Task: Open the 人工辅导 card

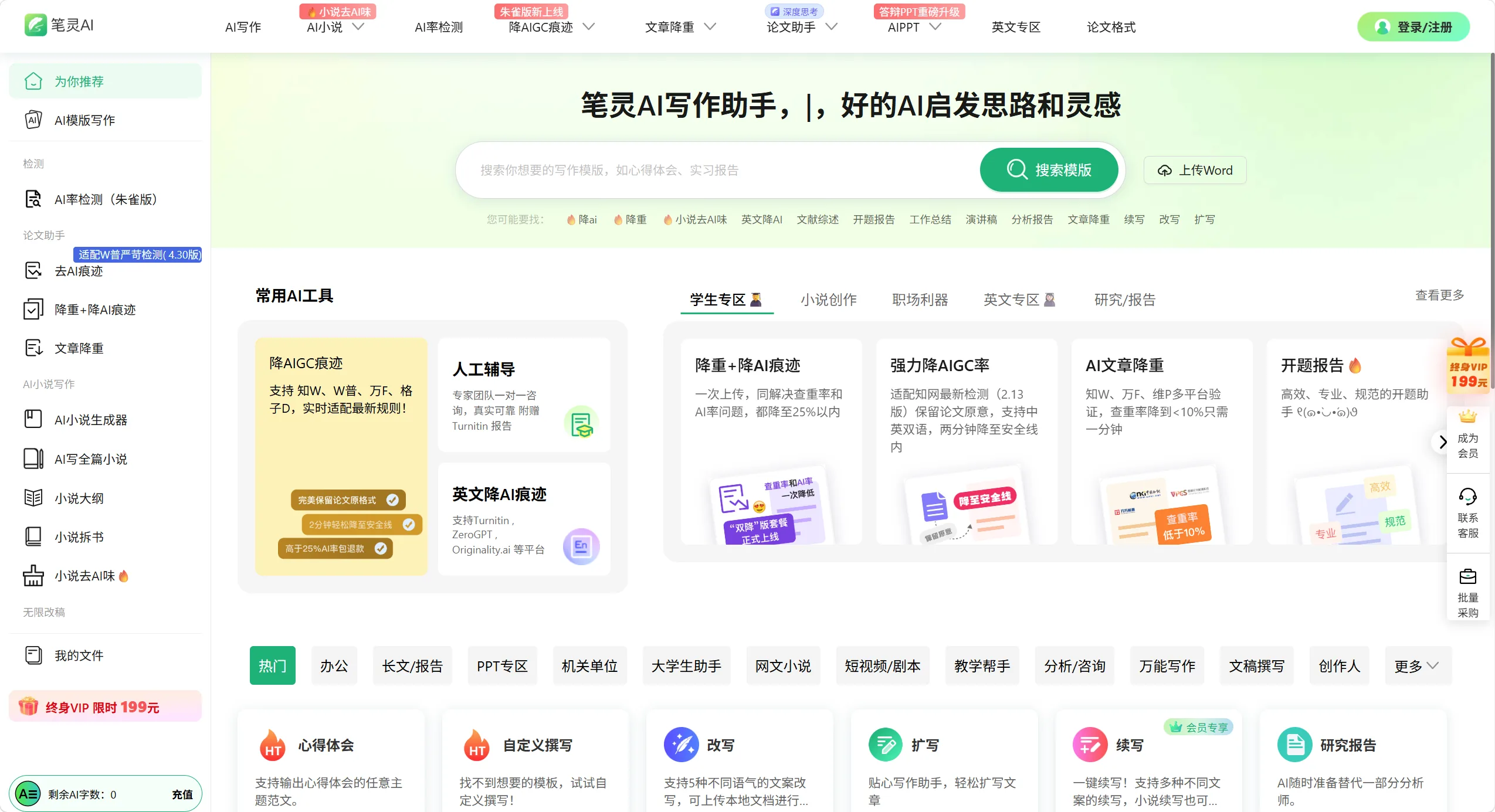Action: (x=524, y=394)
